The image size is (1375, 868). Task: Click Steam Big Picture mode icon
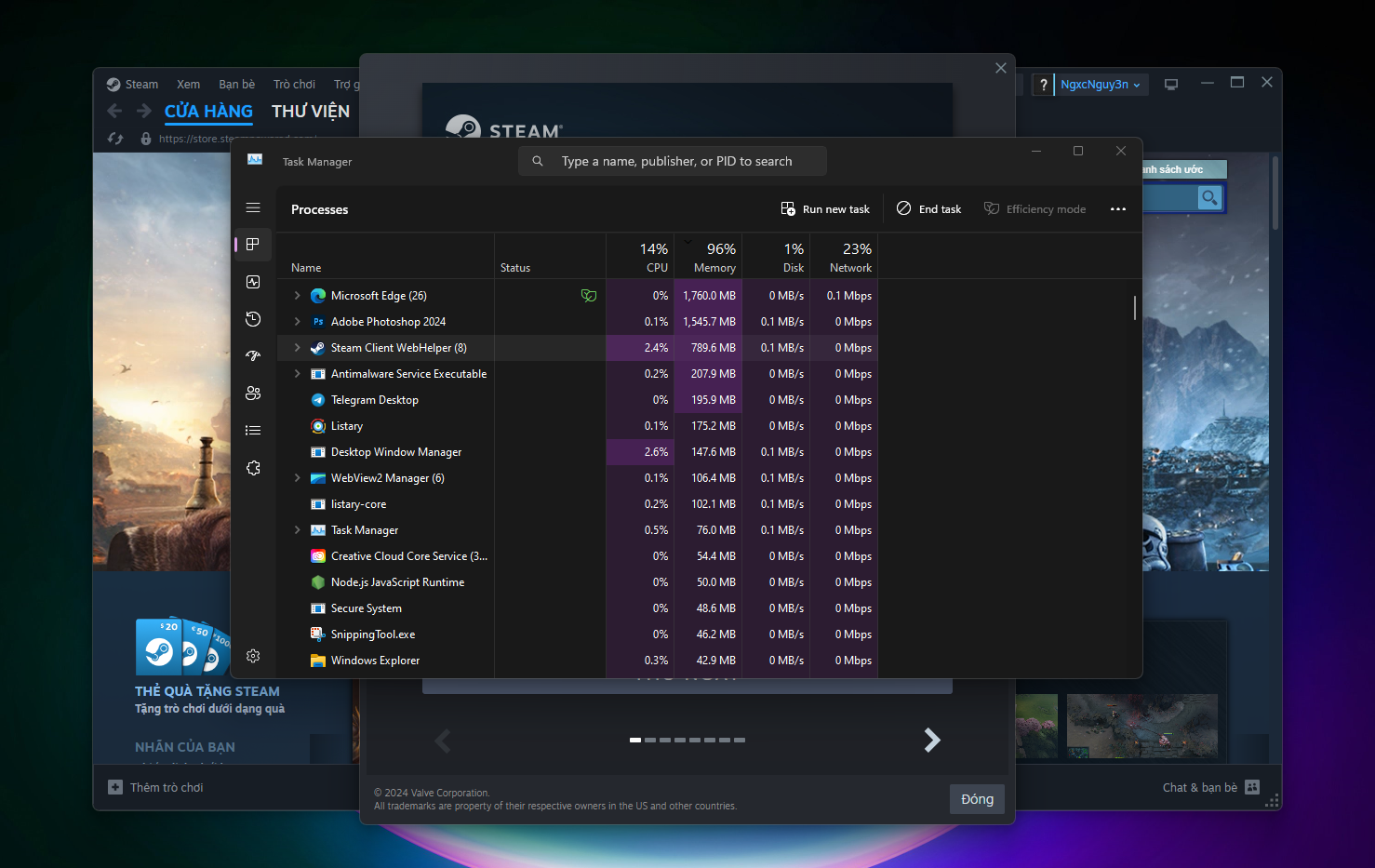[x=1171, y=85]
